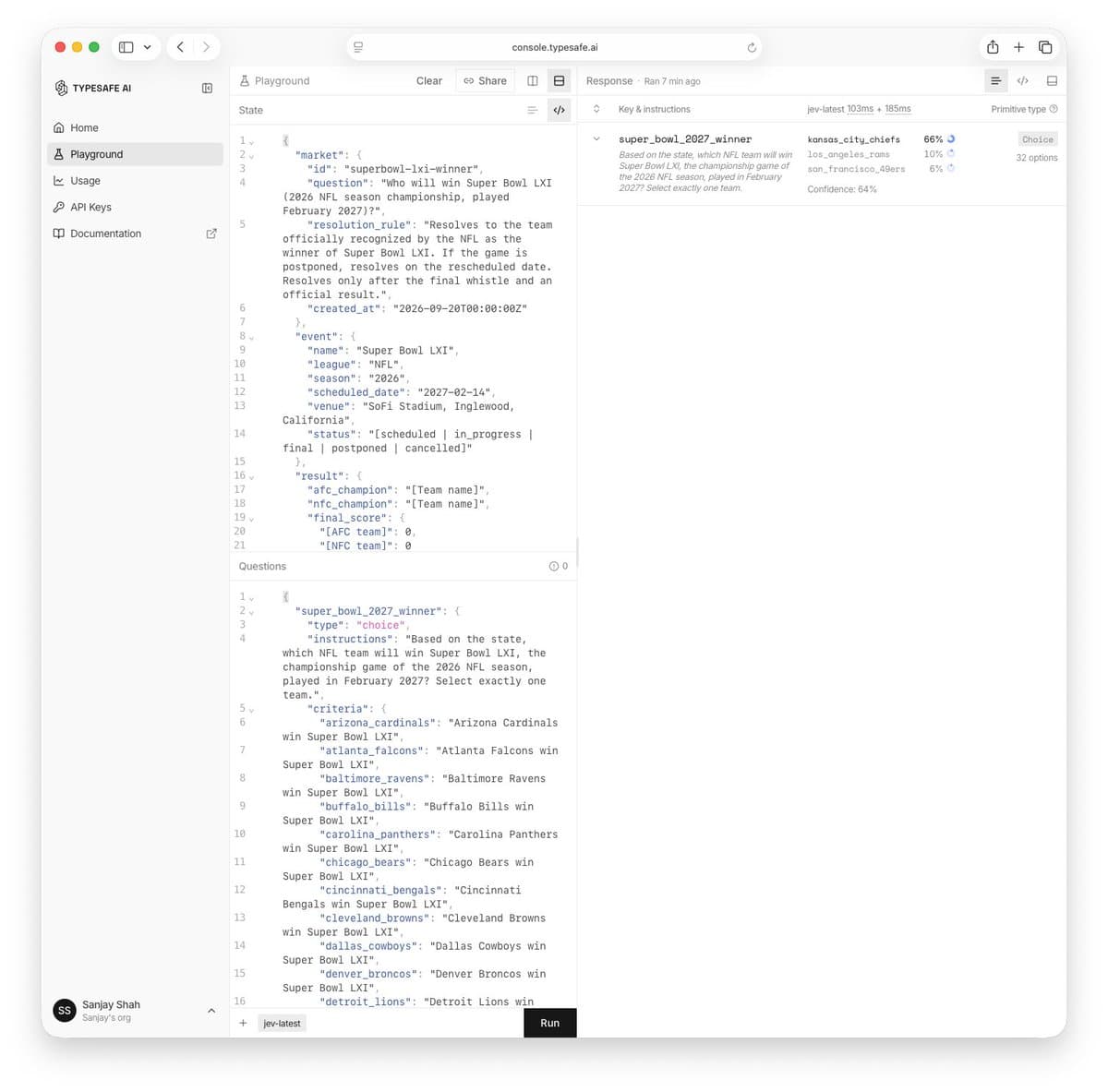Focus the console.typesafe.ai address bar
1108x1092 pixels.
[x=554, y=47]
